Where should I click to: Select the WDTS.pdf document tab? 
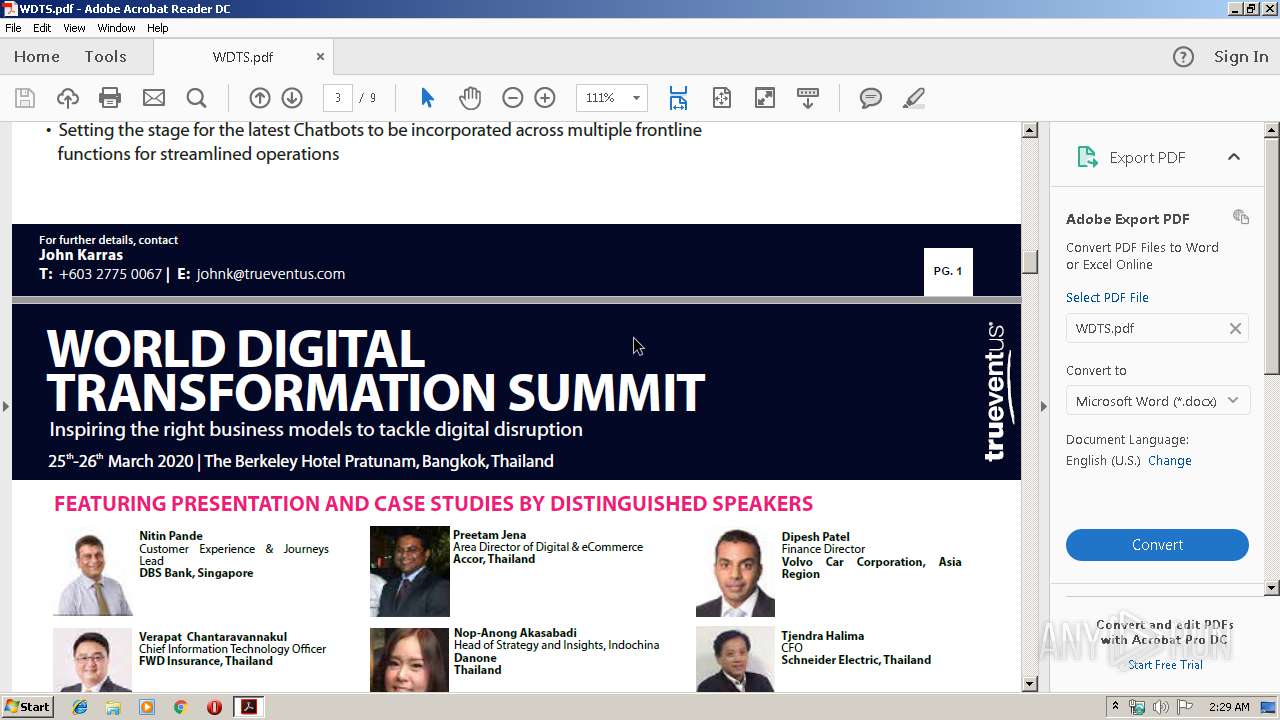pyautogui.click(x=243, y=57)
